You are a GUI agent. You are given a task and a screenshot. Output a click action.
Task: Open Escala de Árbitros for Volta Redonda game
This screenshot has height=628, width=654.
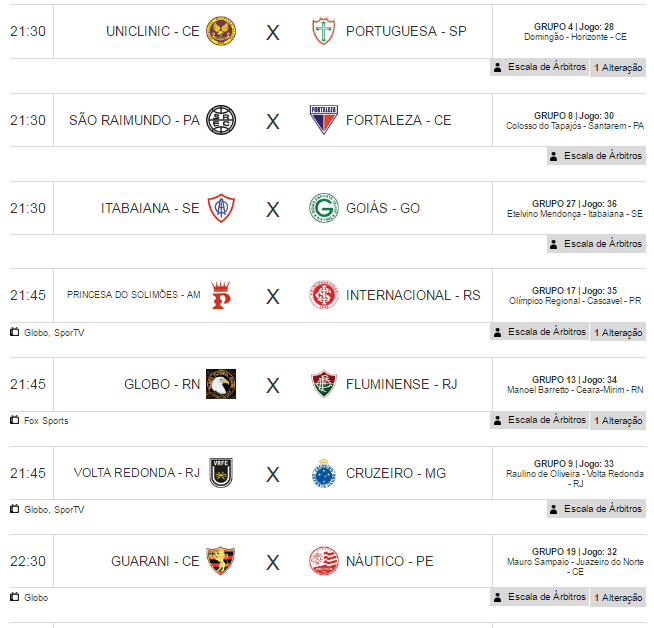[x=596, y=509]
